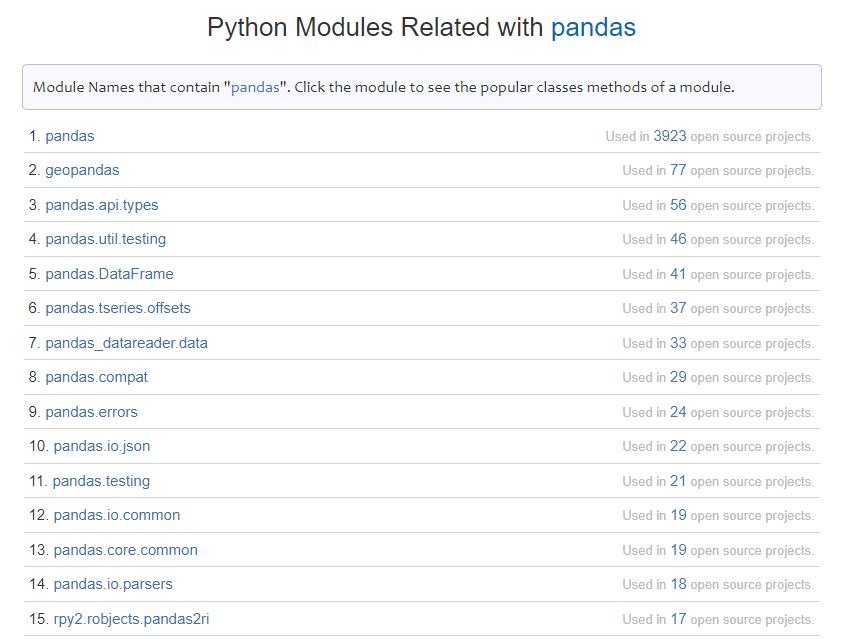Image resolution: width=854 pixels, height=639 pixels.
Task: Open the pandas.core.common module link
Action: point(126,550)
